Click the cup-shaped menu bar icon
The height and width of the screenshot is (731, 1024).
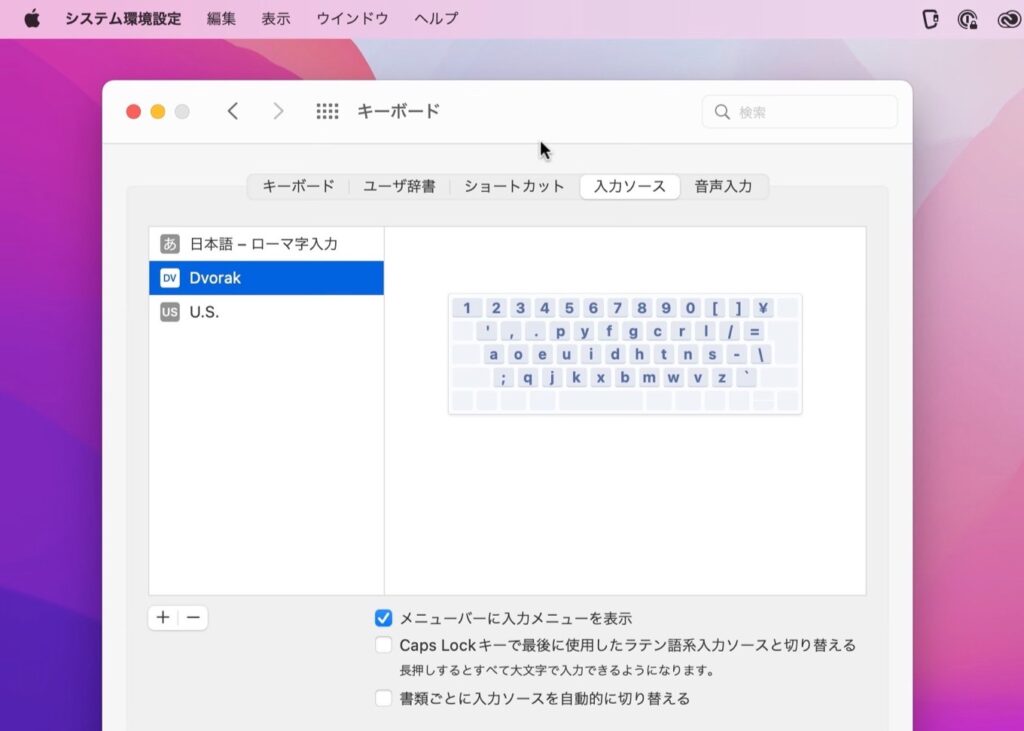coord(931,20)
